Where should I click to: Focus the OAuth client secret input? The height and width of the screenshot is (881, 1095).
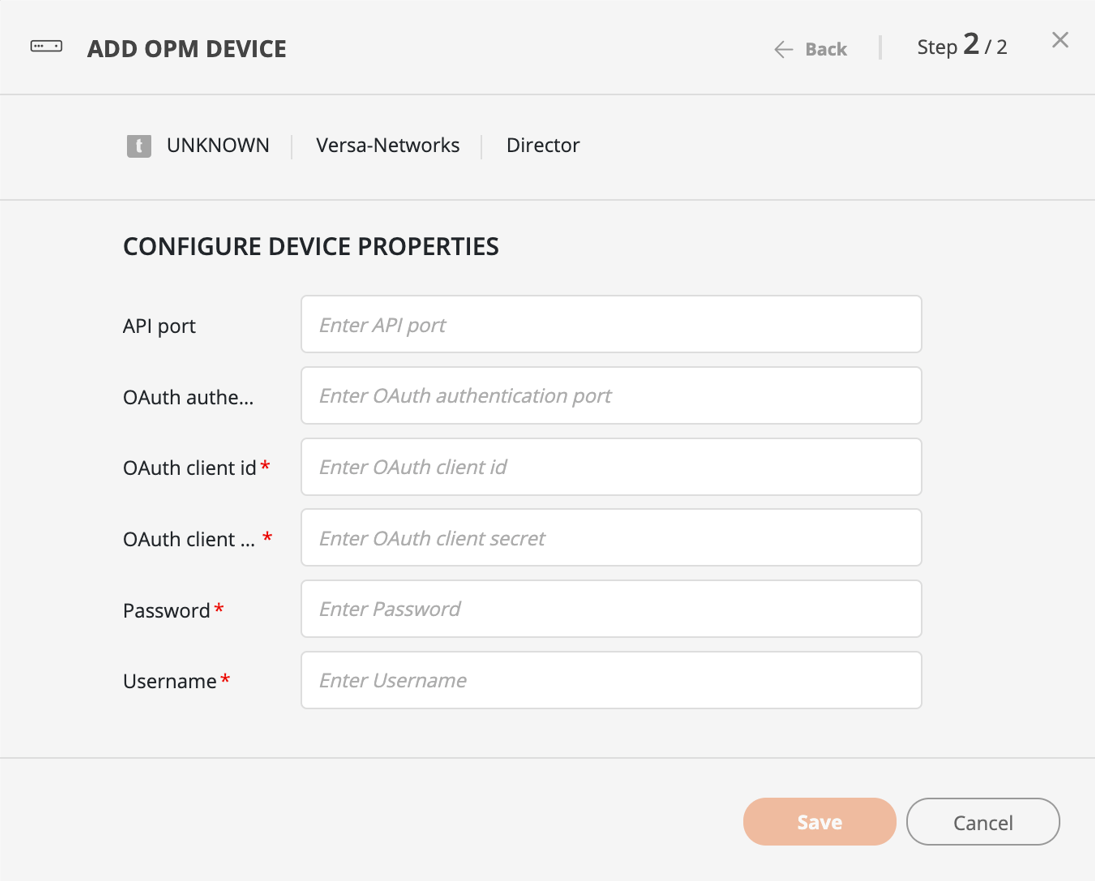coord(610,538)
